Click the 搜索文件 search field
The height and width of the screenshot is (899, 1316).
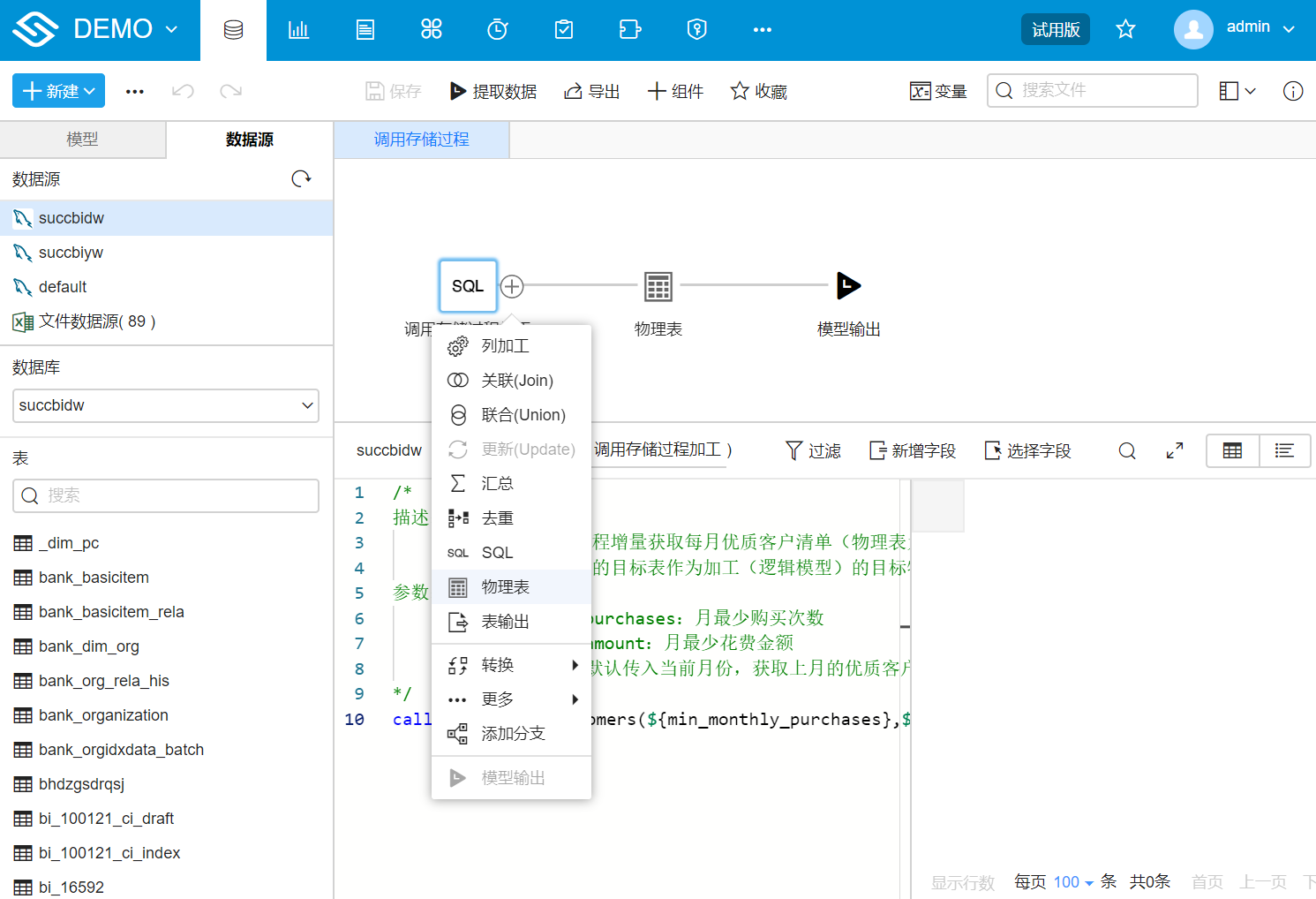(1092, 90)
